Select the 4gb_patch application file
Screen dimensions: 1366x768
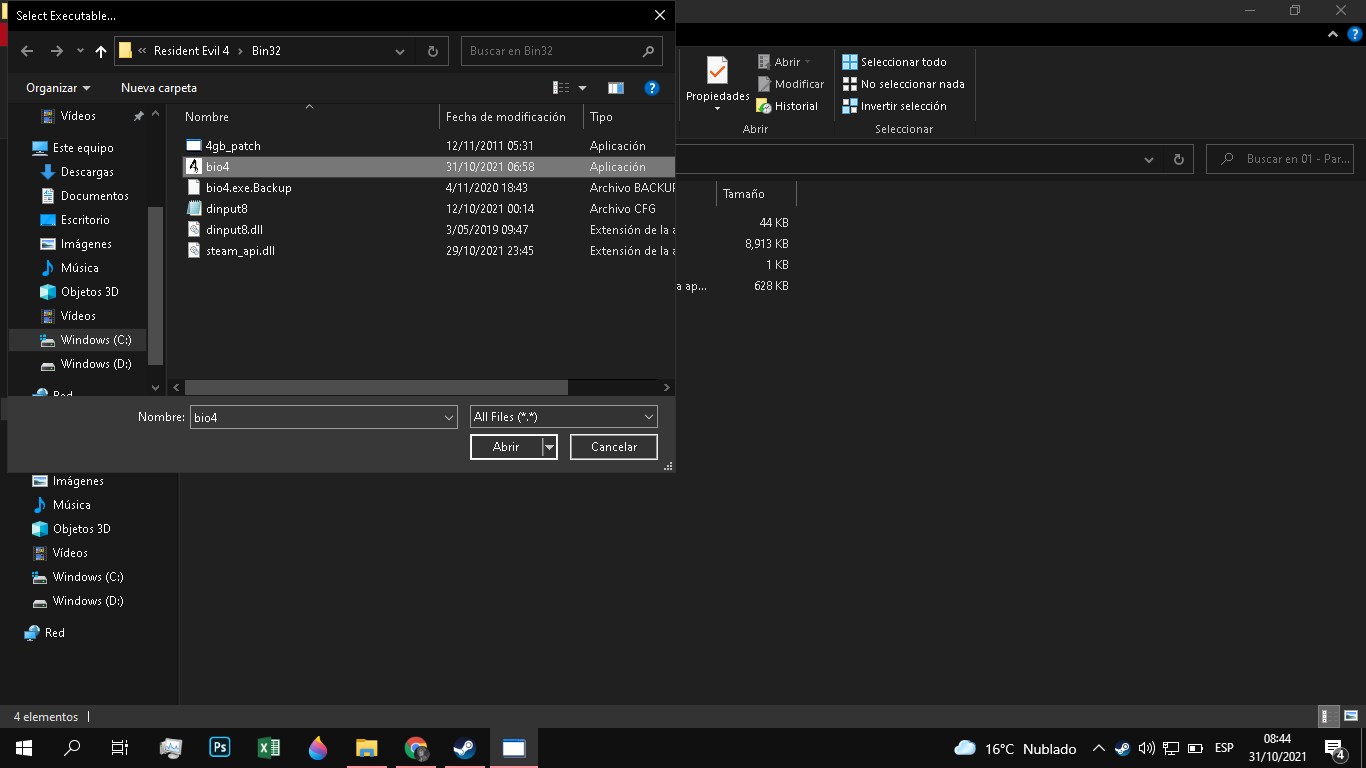[x=233, y=146]
